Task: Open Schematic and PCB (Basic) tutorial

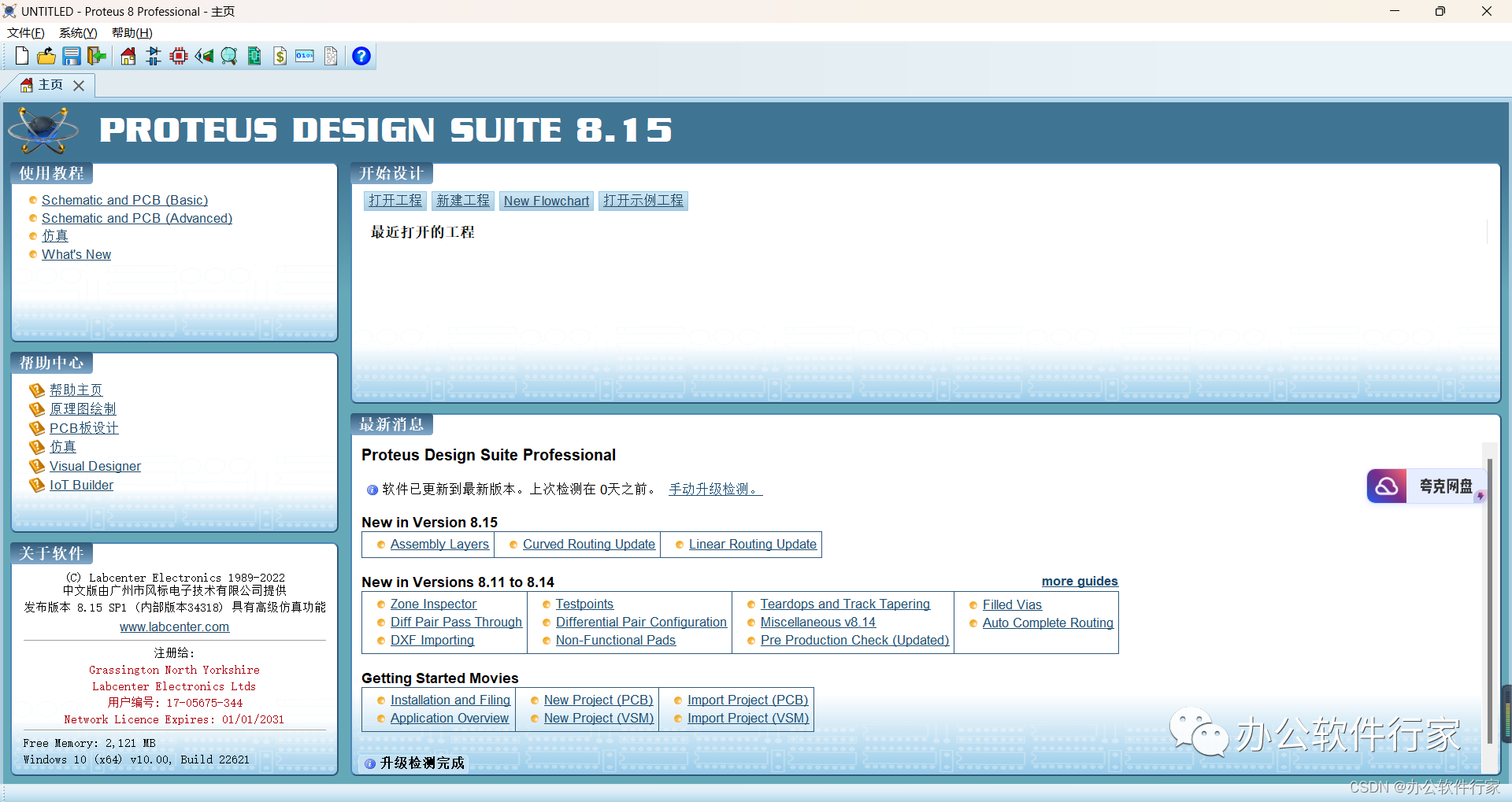Action: (124, 200)
